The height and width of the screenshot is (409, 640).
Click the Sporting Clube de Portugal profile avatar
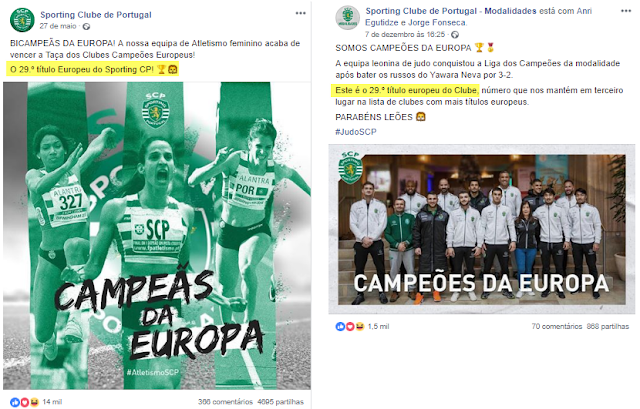click(22, 20)
